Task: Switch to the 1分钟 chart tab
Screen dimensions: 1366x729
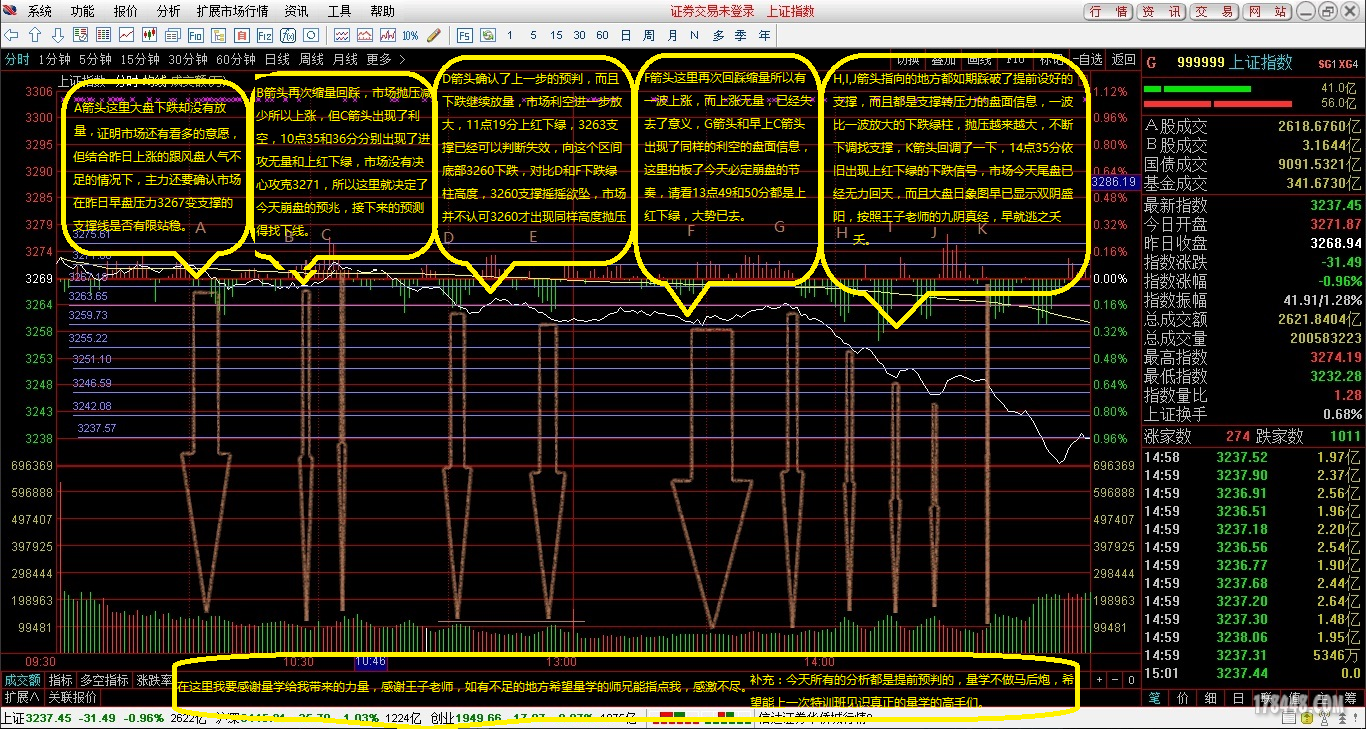Action: [x=54, y=59]
